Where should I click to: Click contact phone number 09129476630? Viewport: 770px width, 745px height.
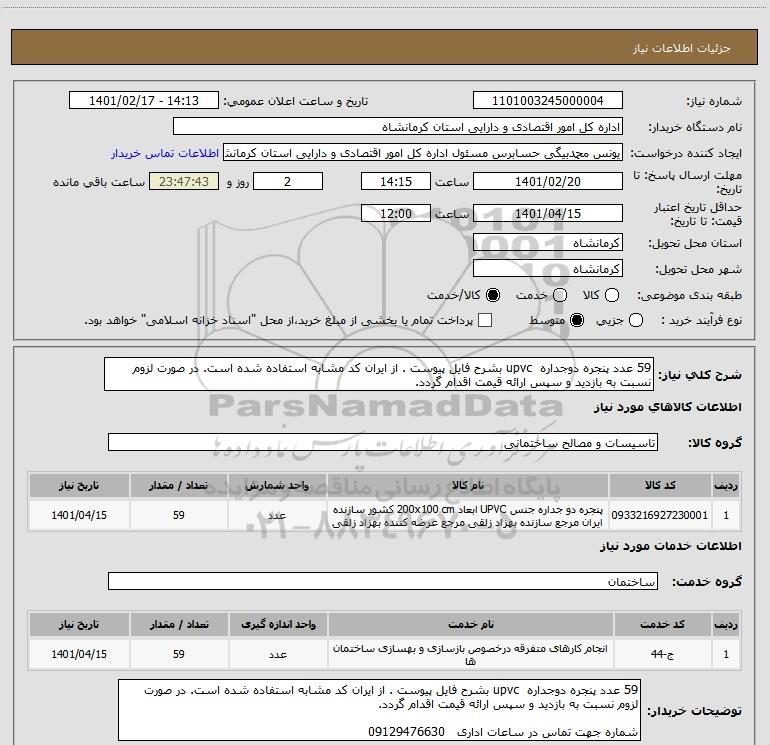coord(407,732)
